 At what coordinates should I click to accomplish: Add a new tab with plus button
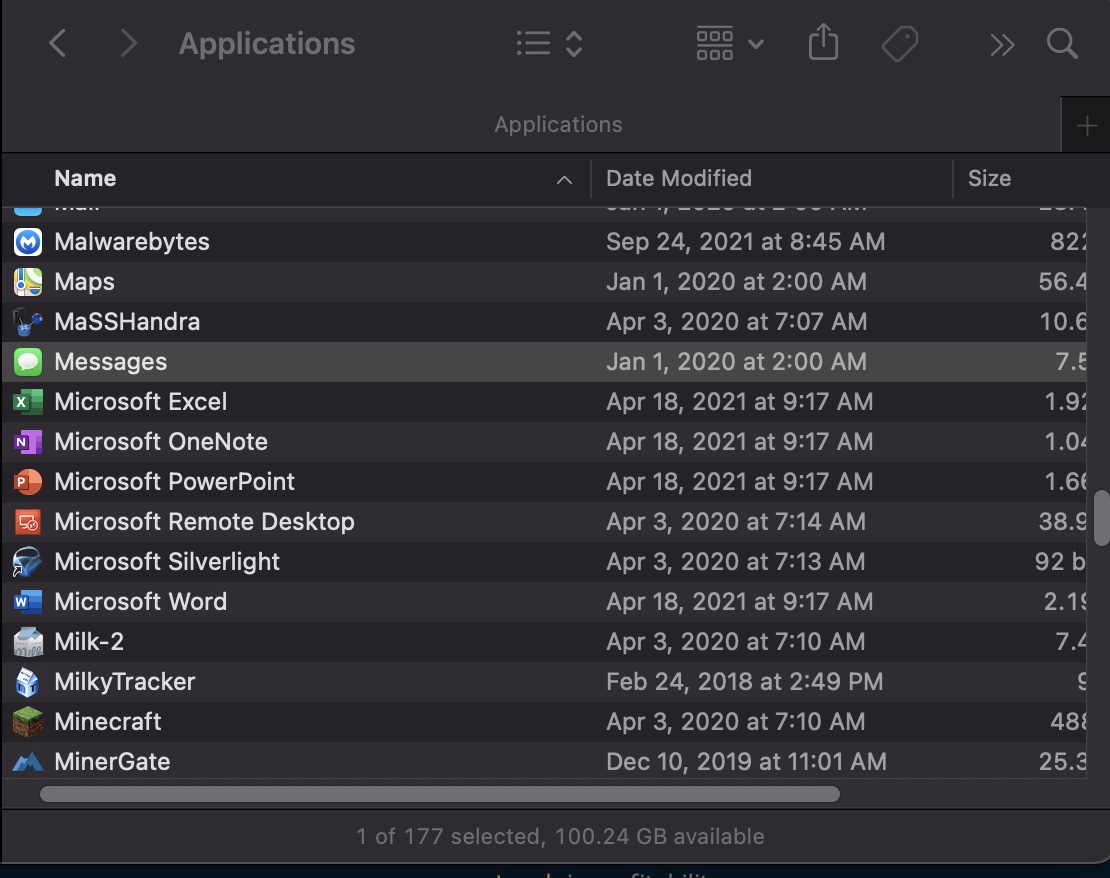pyautogui.click(x=1086, y=126)
